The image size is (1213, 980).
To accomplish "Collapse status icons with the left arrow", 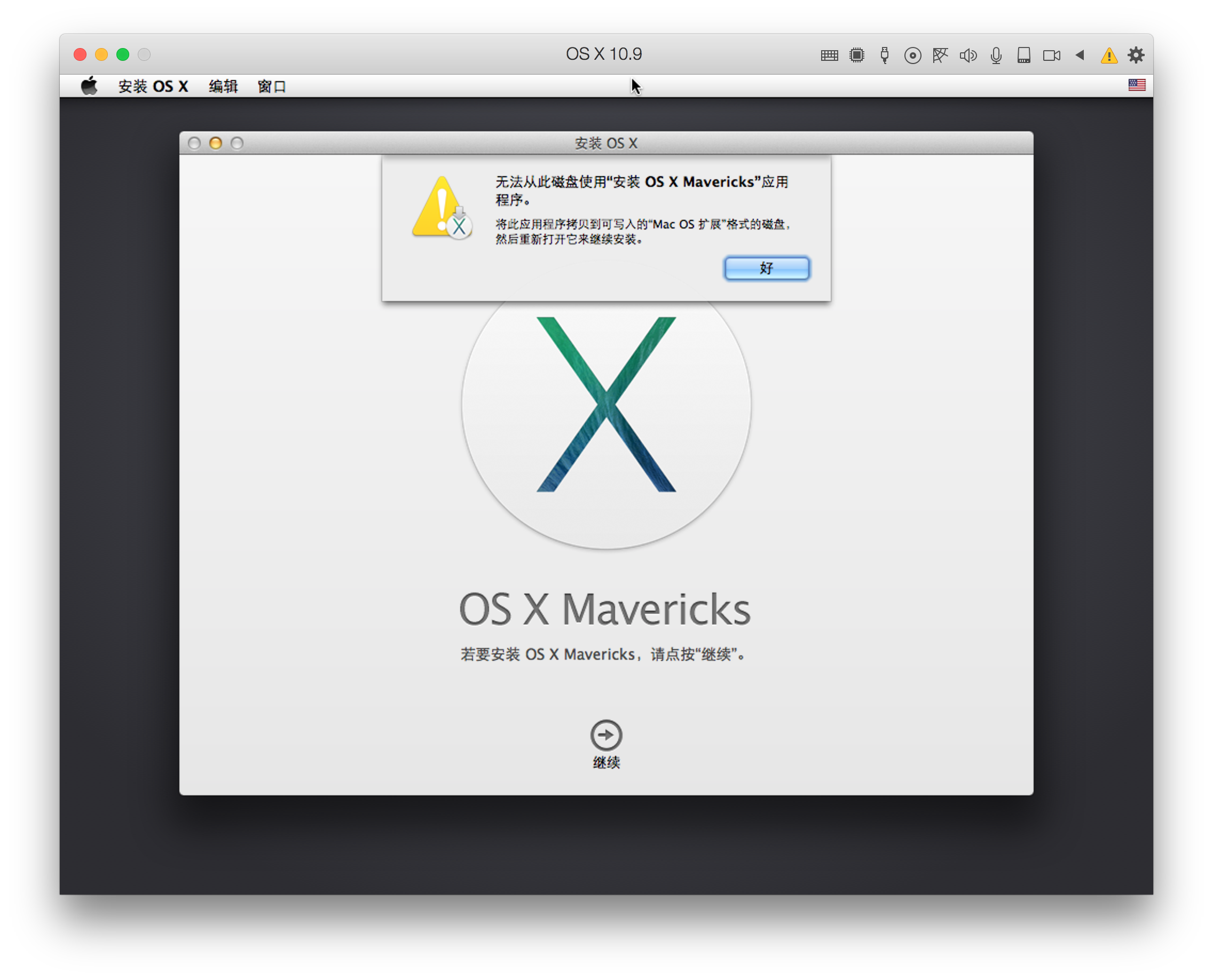I will pos(1080,56).
